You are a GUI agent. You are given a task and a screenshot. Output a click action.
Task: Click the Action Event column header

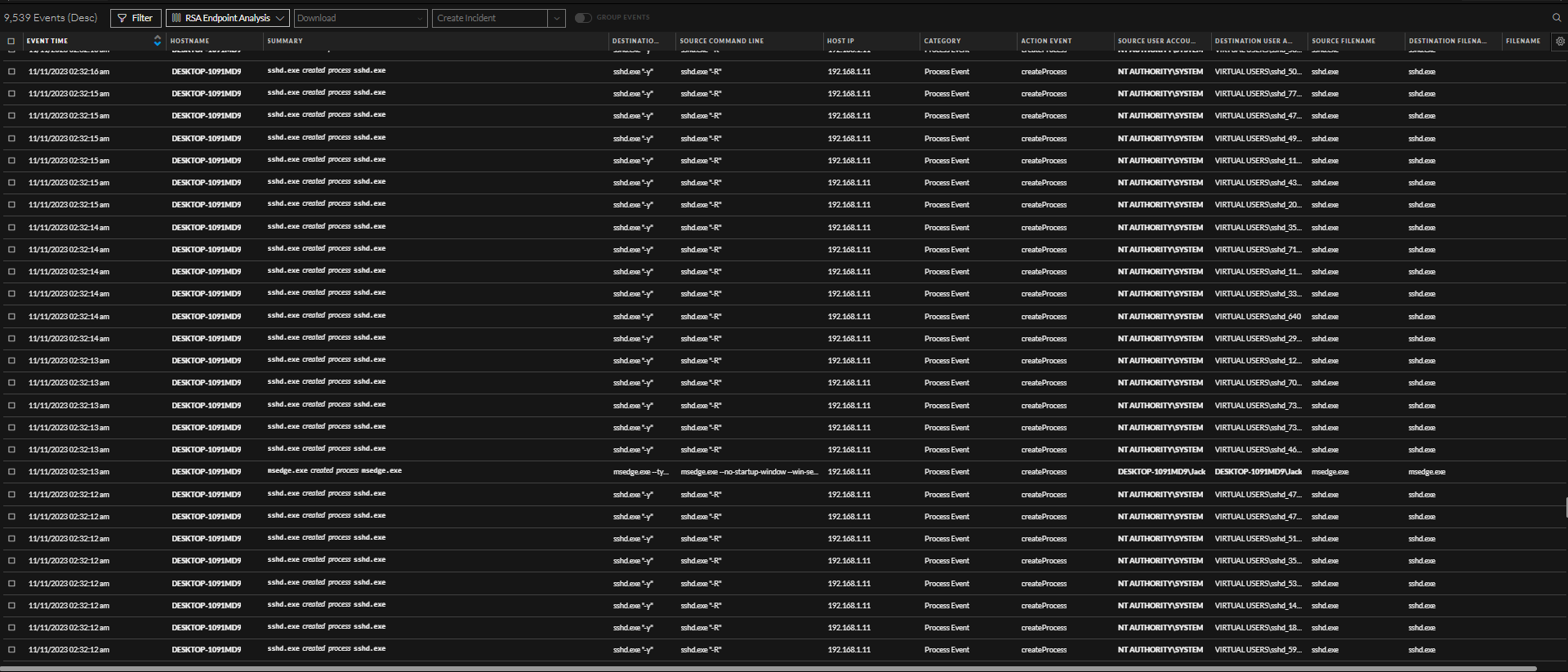point(1046,41)
